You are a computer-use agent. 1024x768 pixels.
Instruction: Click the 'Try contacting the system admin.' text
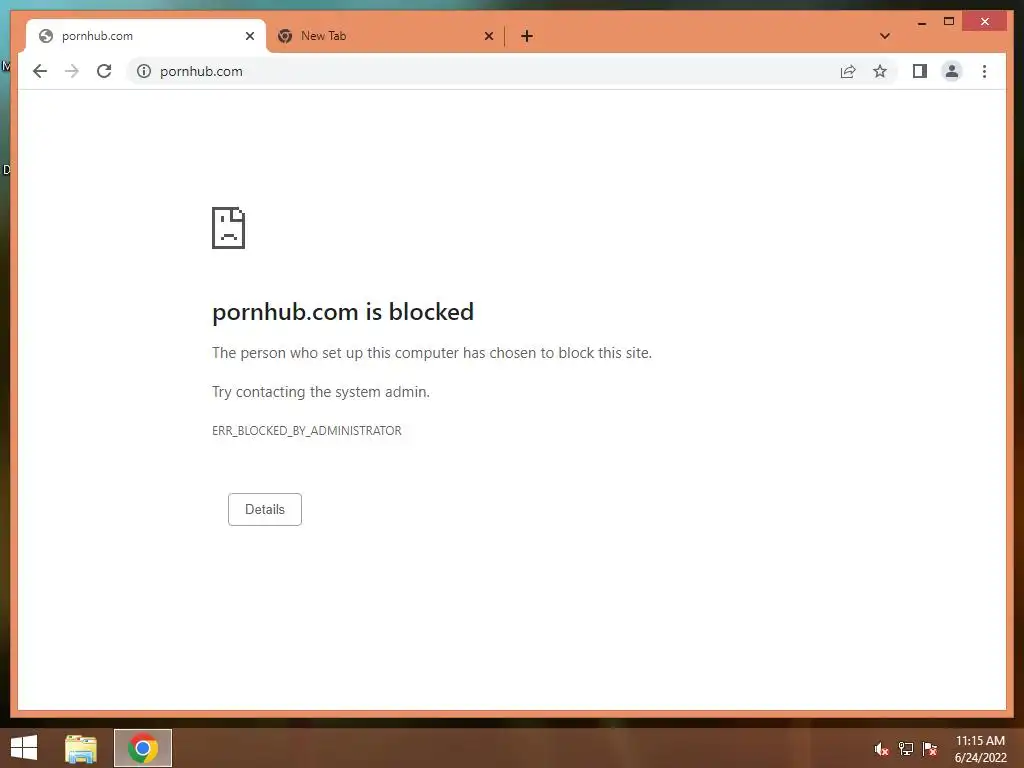[321, 392]
